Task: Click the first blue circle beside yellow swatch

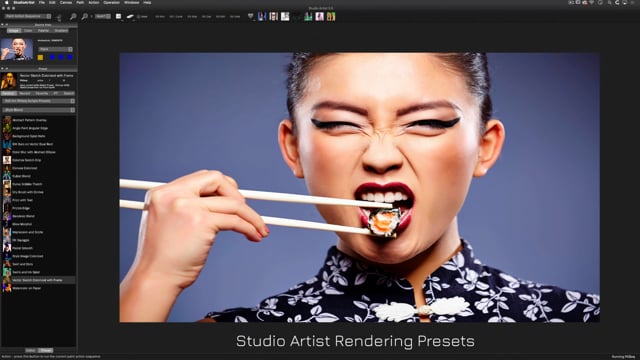Action: [52, 58]
